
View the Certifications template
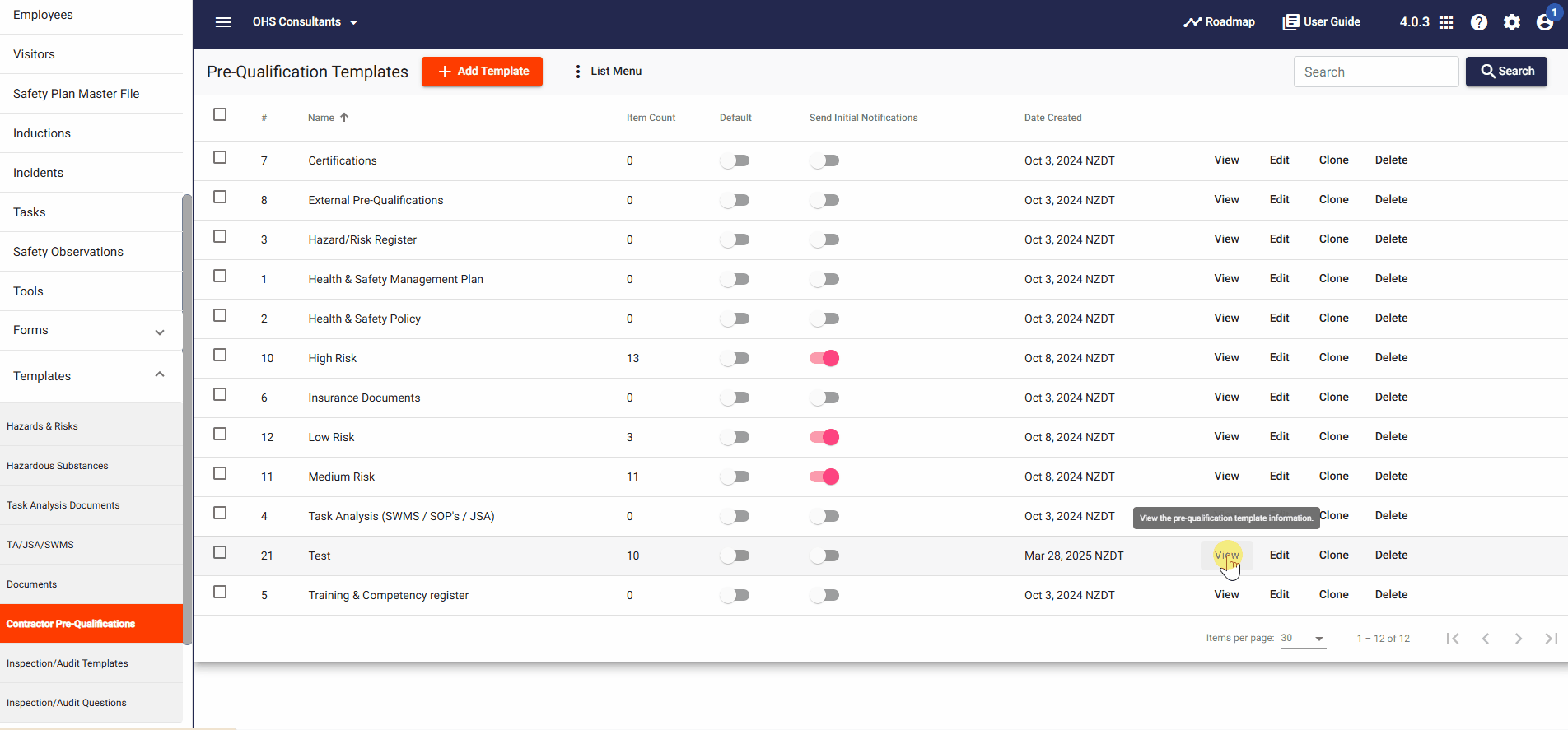point(1226,160)
